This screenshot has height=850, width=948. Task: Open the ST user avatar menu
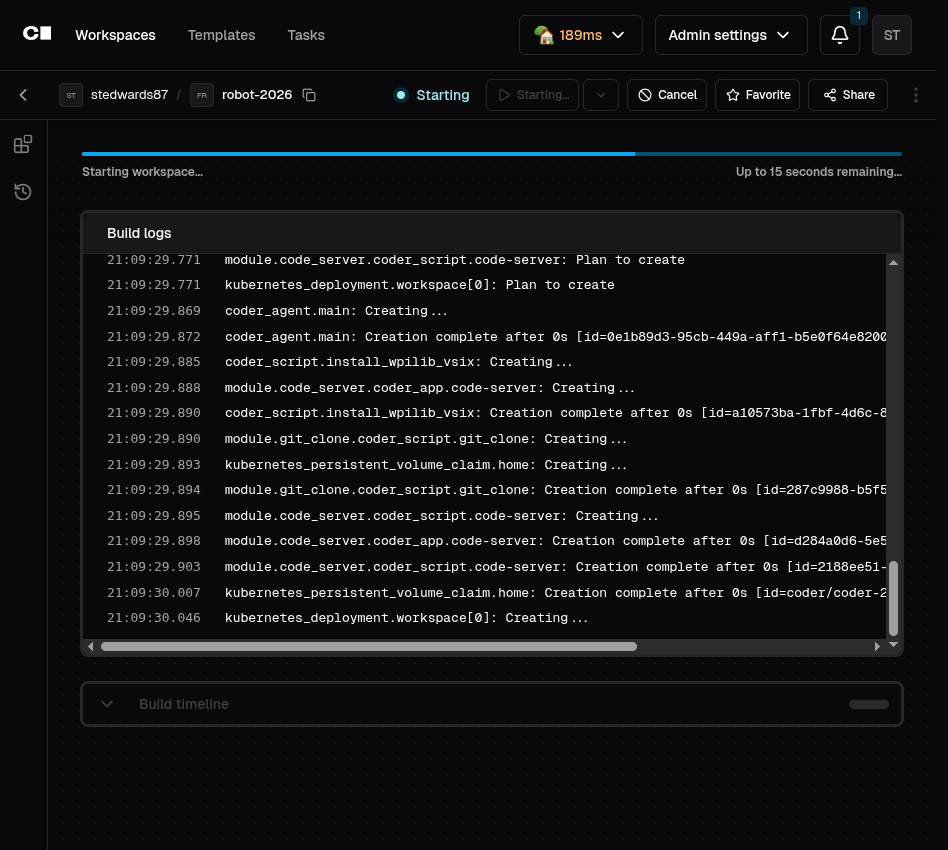891,35
